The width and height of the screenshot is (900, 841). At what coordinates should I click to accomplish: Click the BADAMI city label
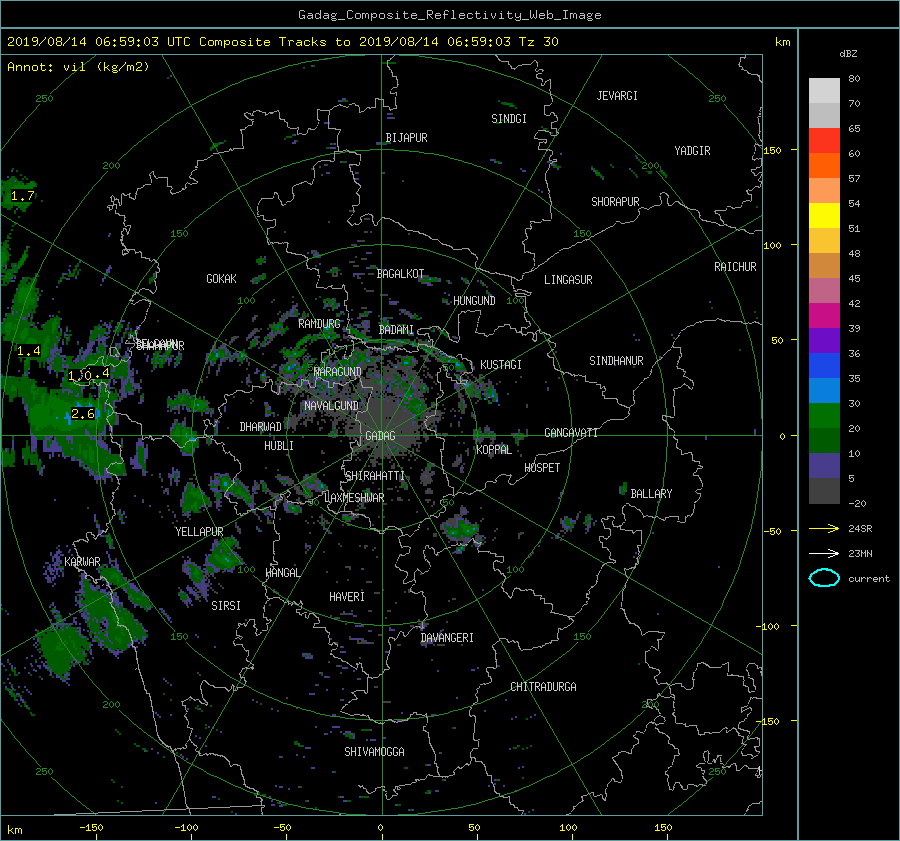click(396, 330)
